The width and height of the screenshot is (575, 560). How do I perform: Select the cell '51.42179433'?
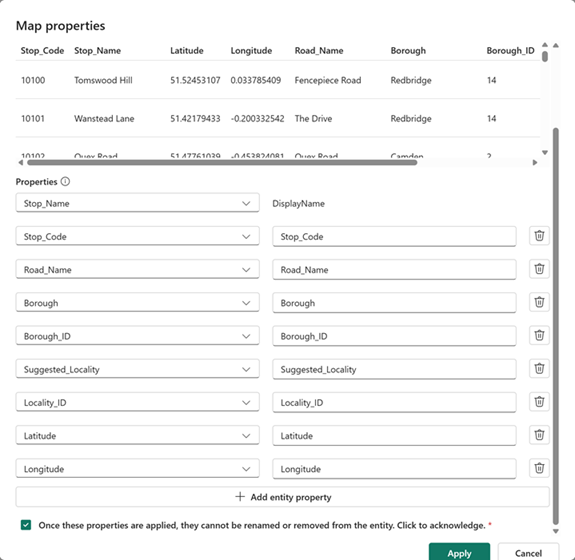coord(195,118)
